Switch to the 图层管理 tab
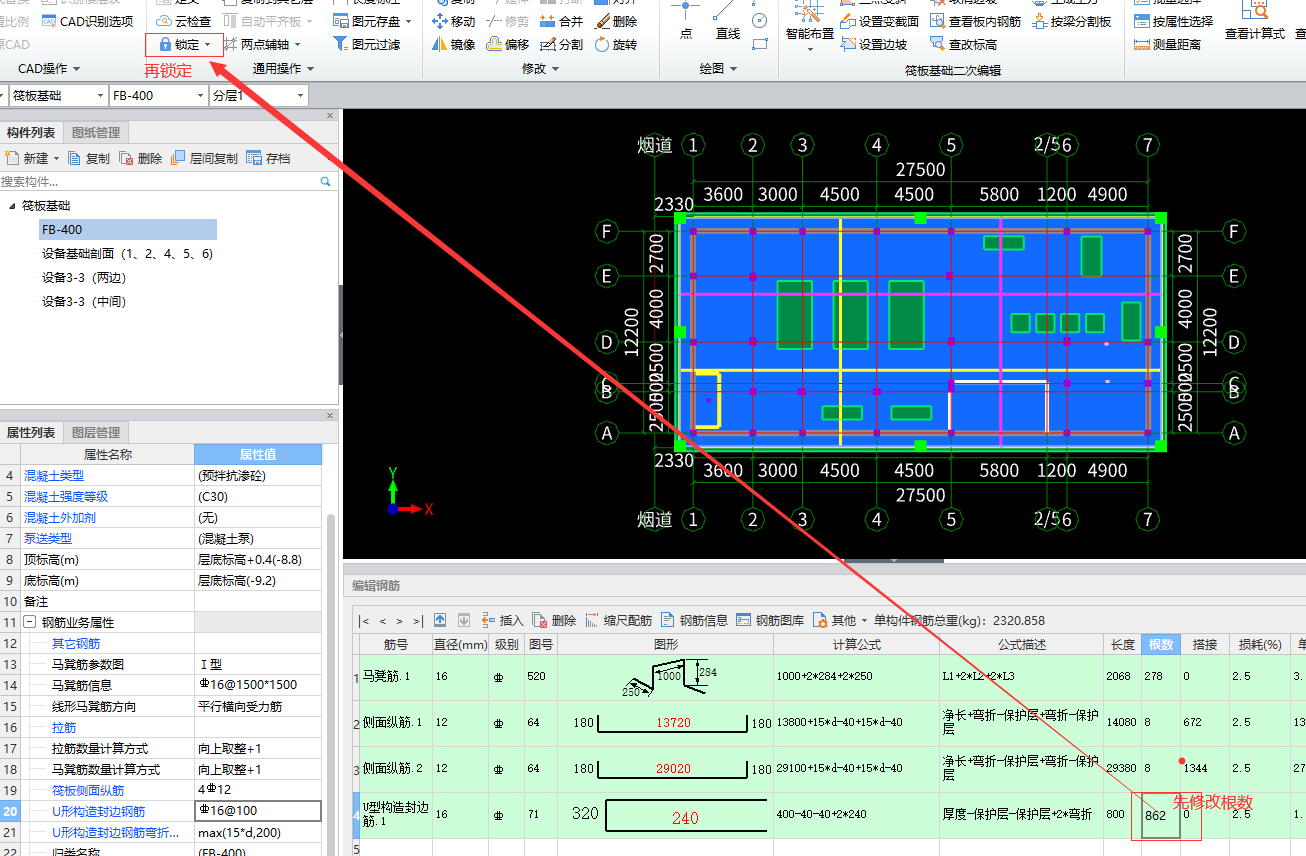 [x=95, y=433]
